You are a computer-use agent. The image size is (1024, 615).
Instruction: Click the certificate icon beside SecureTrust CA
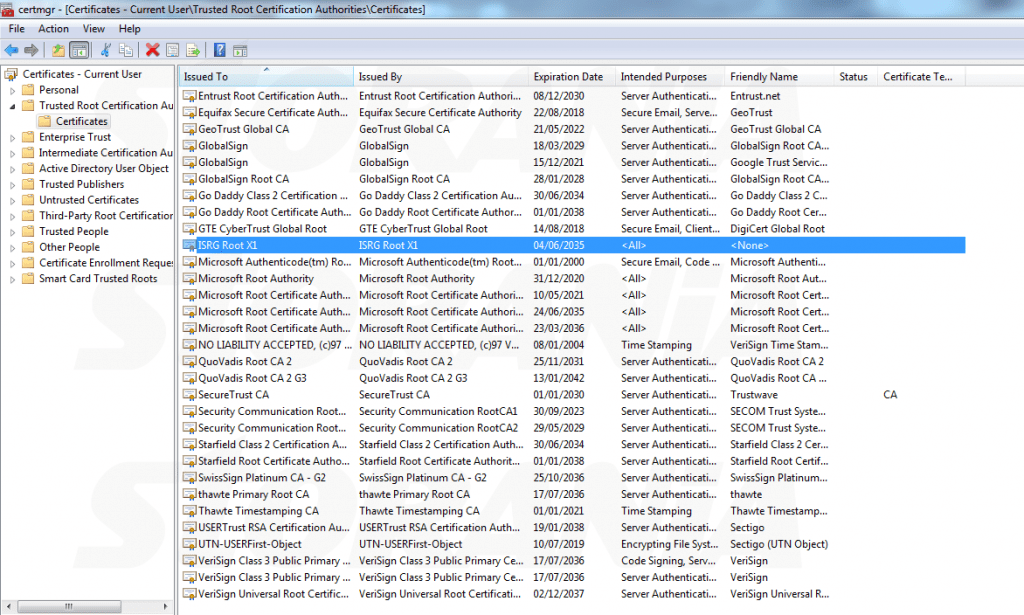[x=190, y=395]
